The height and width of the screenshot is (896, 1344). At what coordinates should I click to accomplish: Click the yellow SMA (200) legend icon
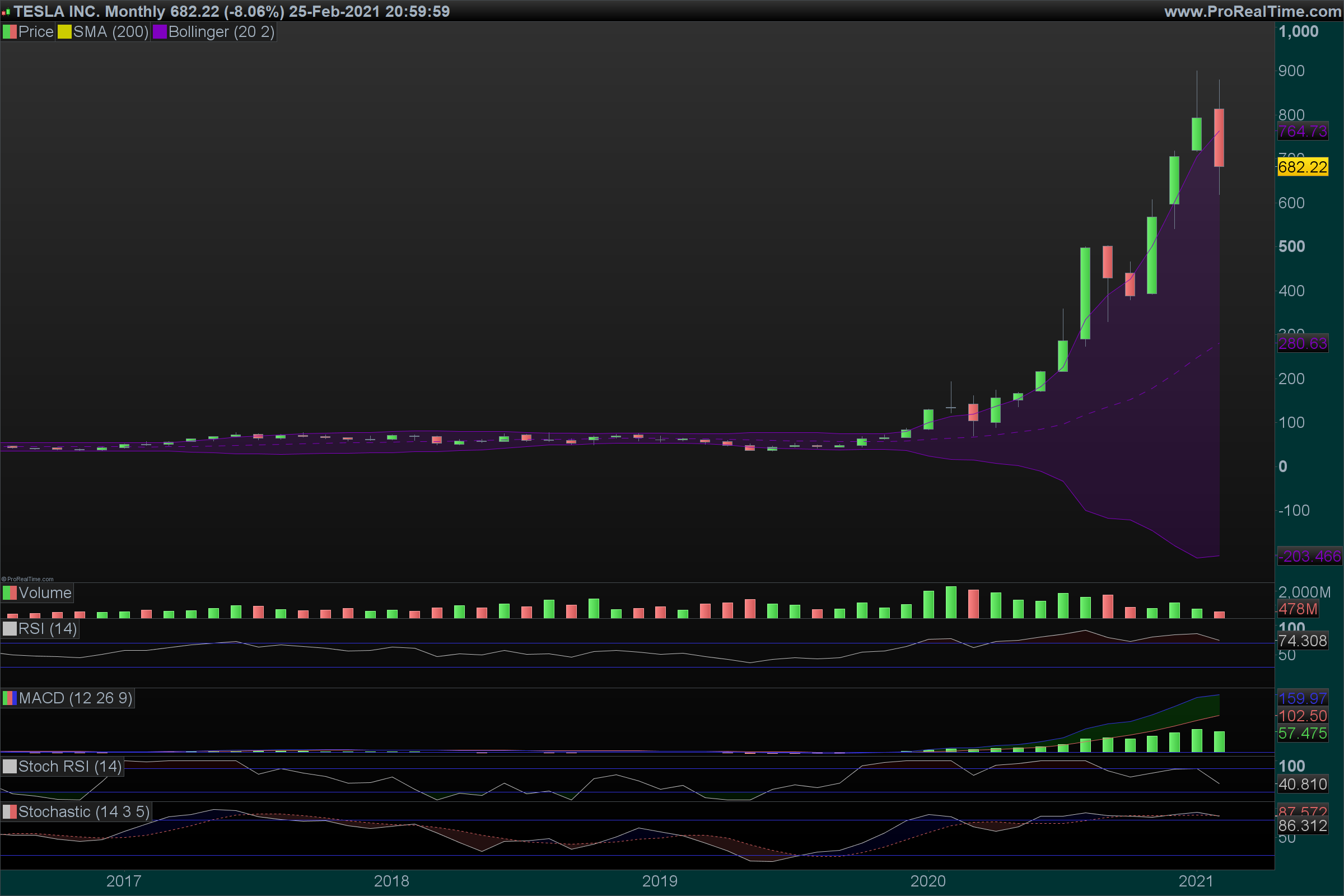(64, 32)
